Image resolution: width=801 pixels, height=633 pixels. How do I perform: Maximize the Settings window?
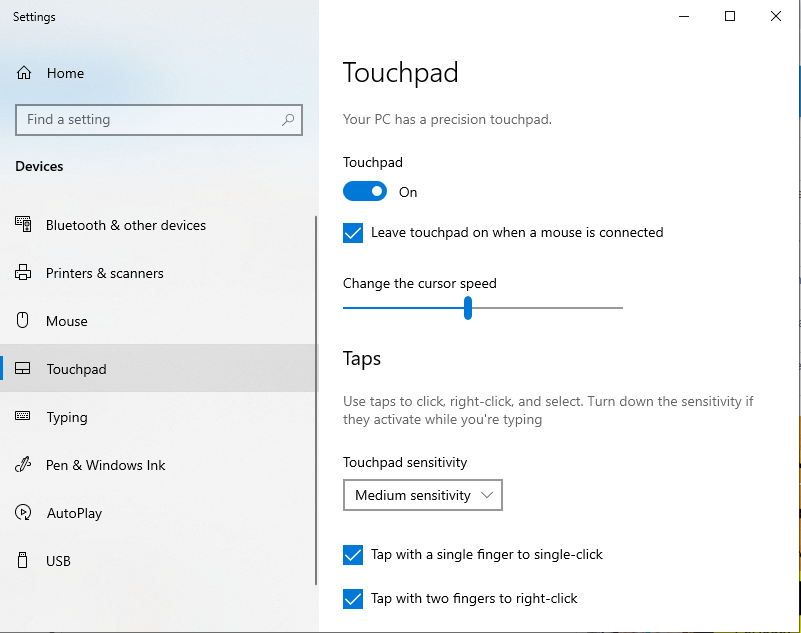[x=730, y=16]
